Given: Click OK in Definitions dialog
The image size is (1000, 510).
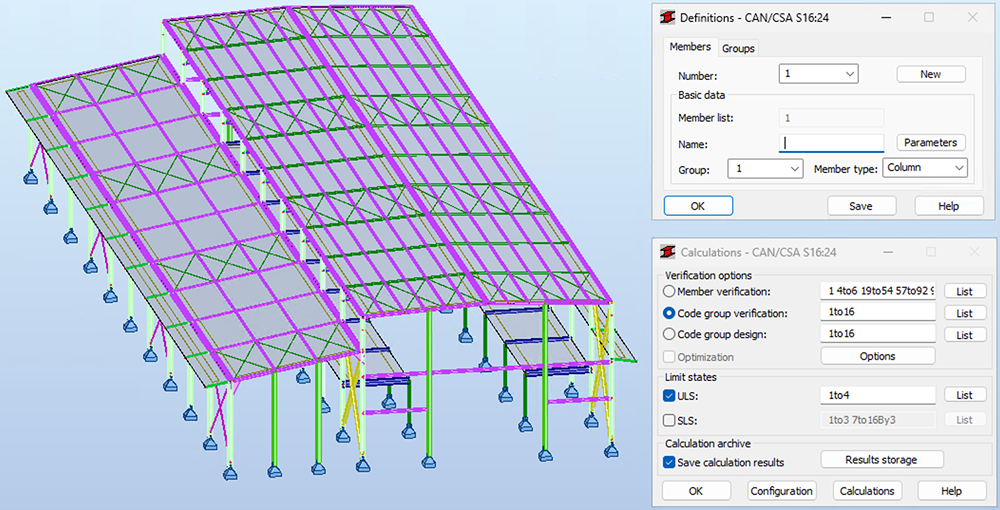Looking at the screenshot, I should 698,206.
